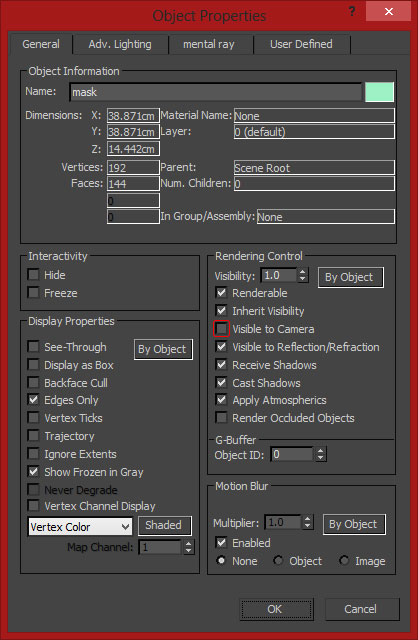Click the OK button

(x=276, y=609)
